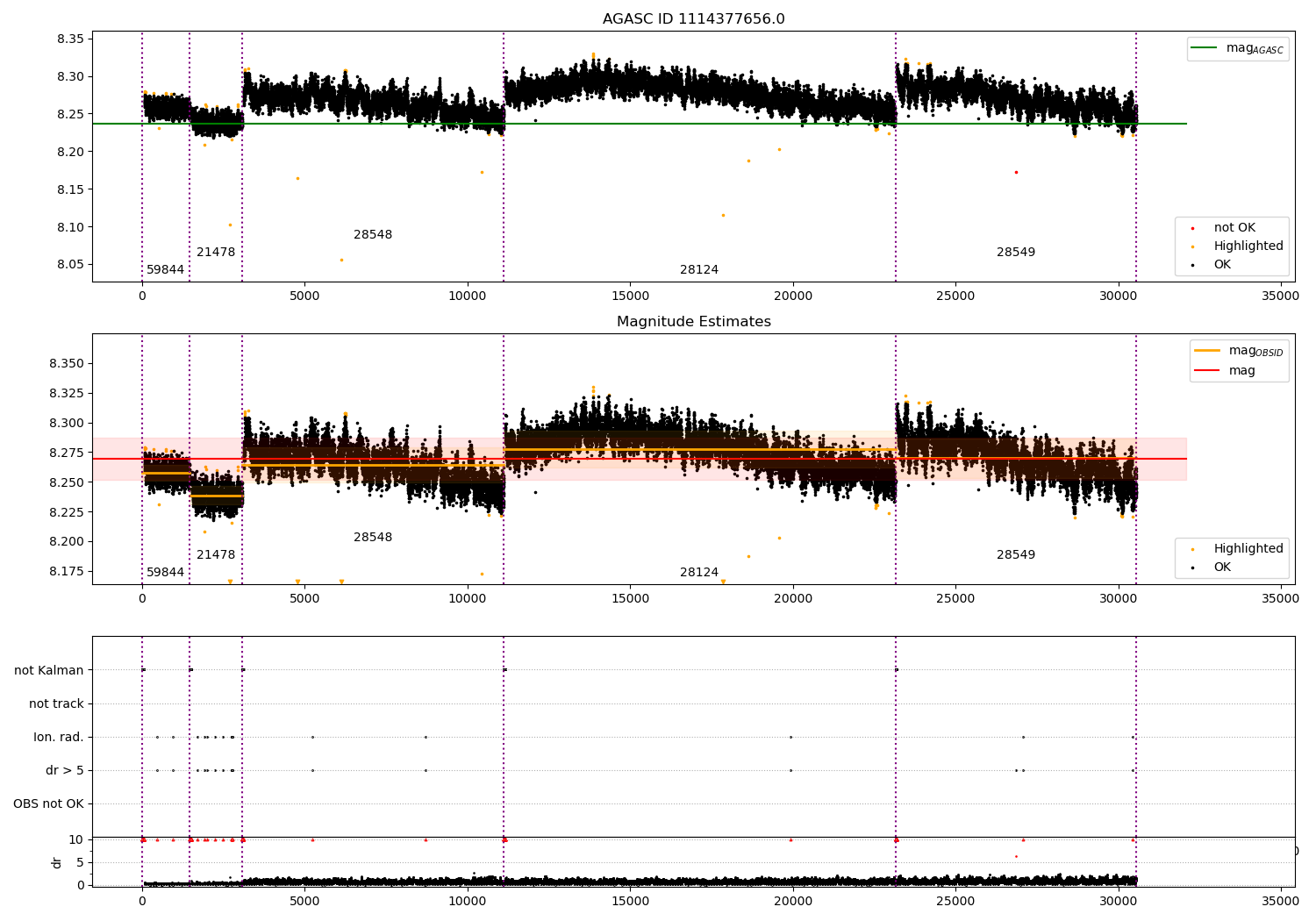The width and height of the screenshot is (1316, 921).
Task: Click y-tick 8.175 on Magnitude Estimates plot
Action: (x=67, y=572)
